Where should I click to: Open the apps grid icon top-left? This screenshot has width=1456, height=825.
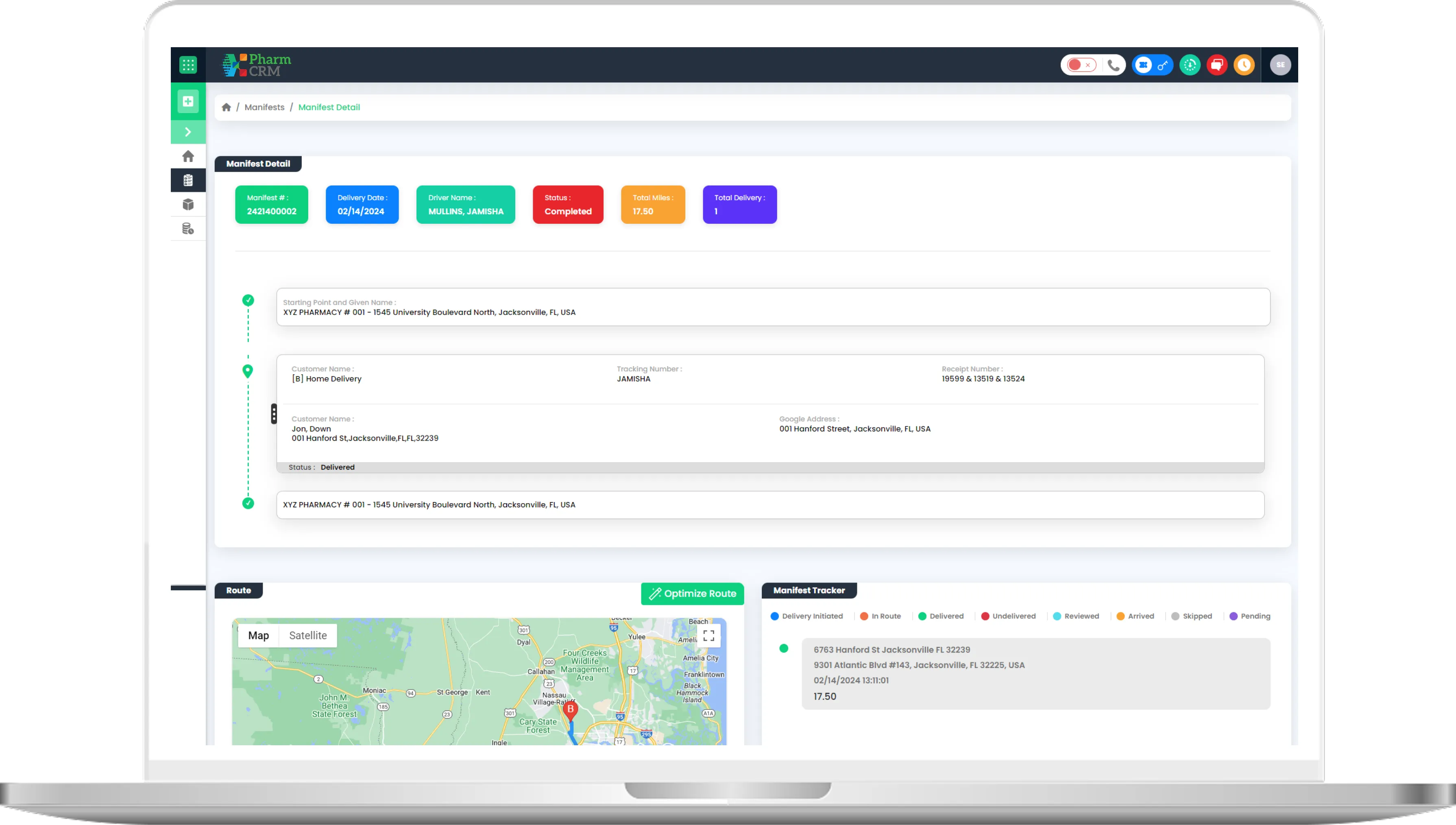189,65
